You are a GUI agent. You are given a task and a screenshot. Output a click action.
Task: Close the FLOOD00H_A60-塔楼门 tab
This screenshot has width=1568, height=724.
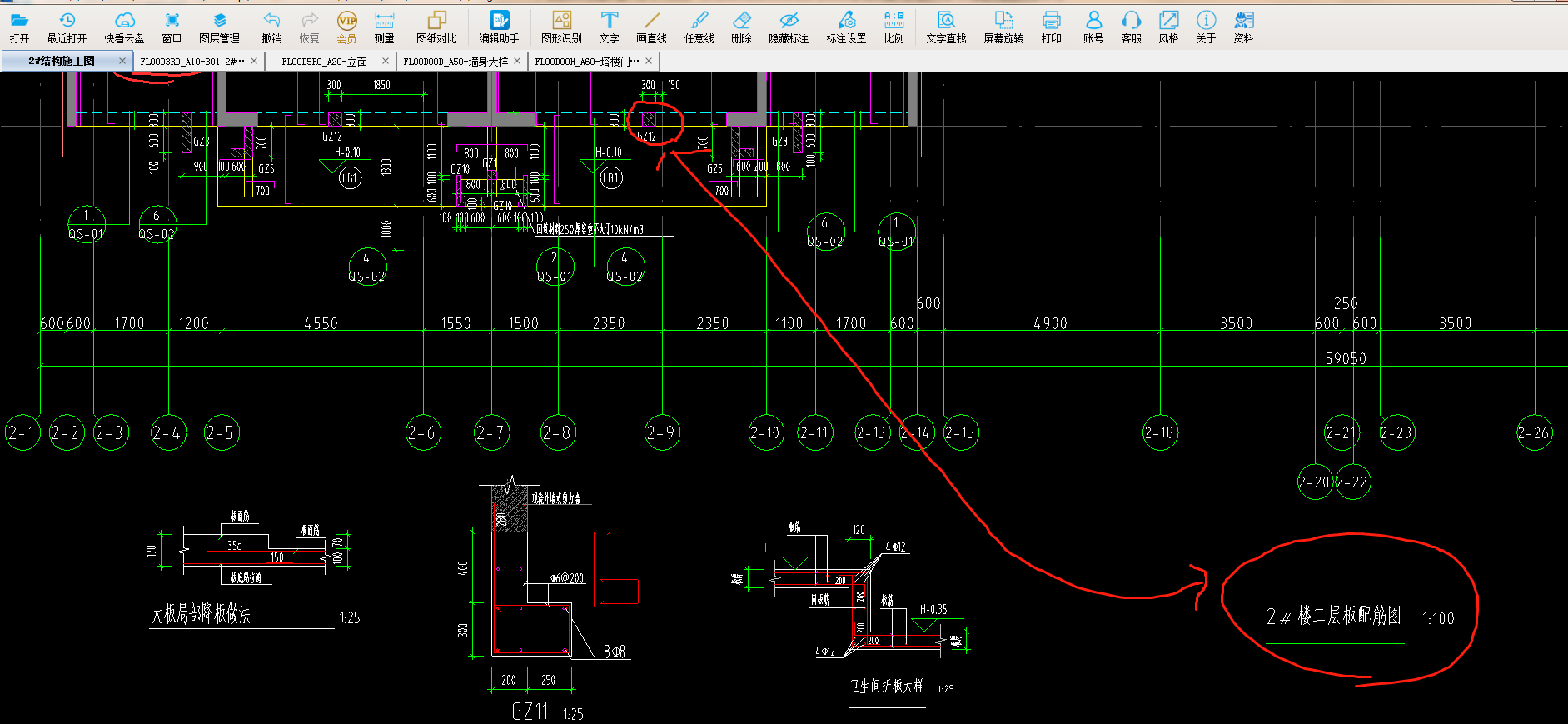(649, 61)
